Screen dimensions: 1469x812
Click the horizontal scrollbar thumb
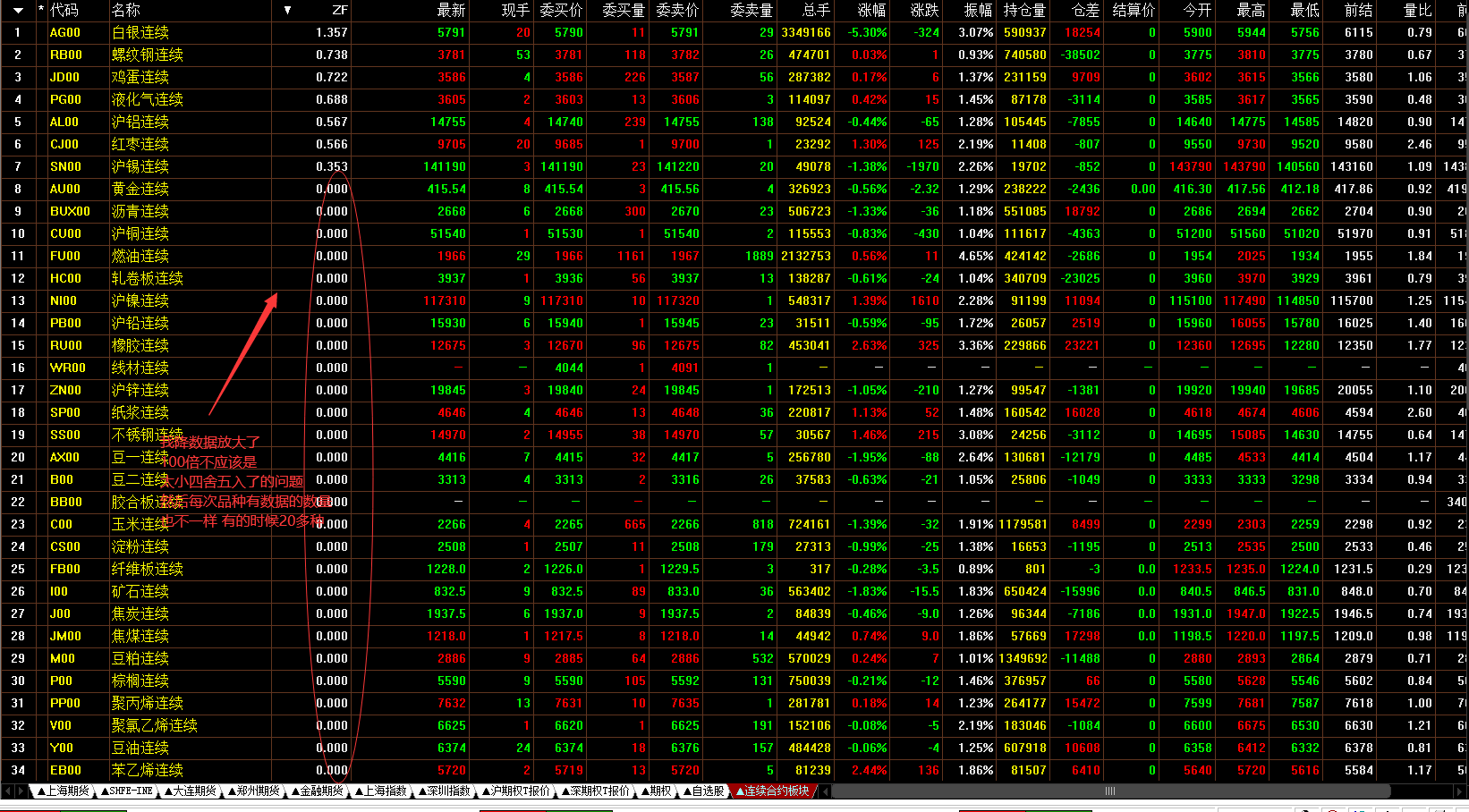pyautogui.click(x=1109, y=791)
